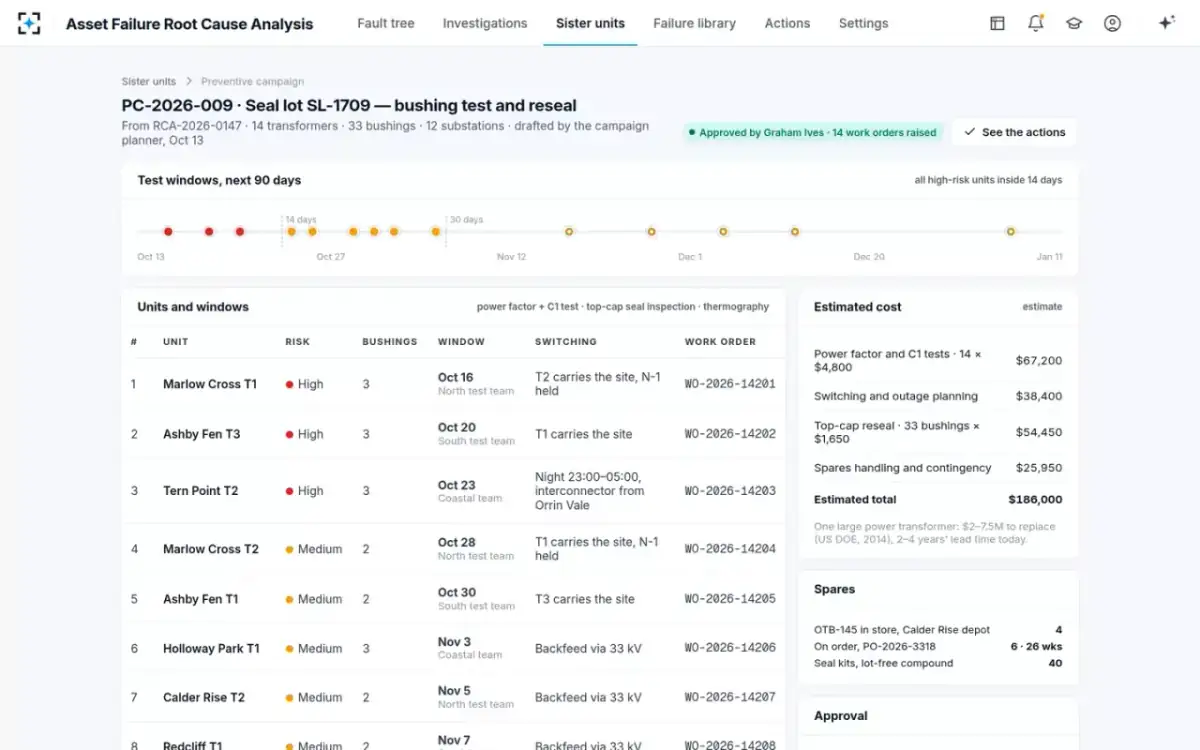Click the RISK column header
The height and width of the screenshot is (750, 1200).
pos(297,342)
